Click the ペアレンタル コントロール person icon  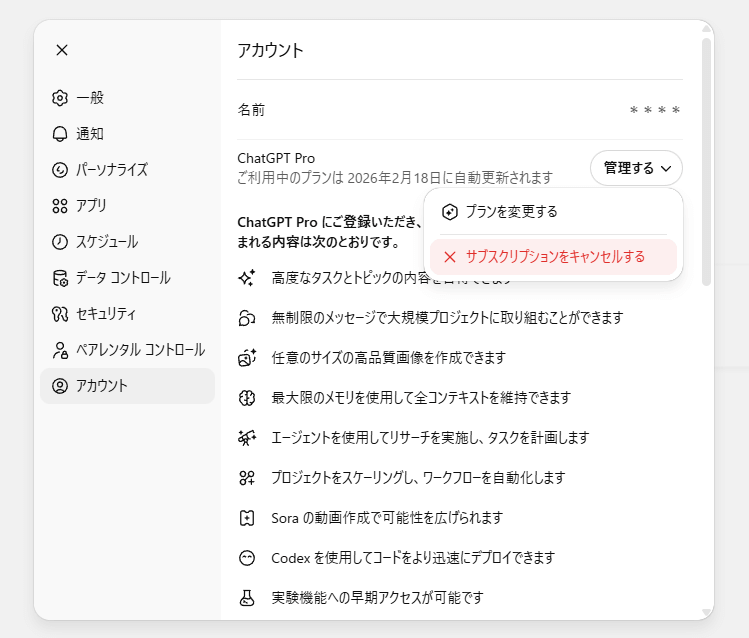[60, 350]
